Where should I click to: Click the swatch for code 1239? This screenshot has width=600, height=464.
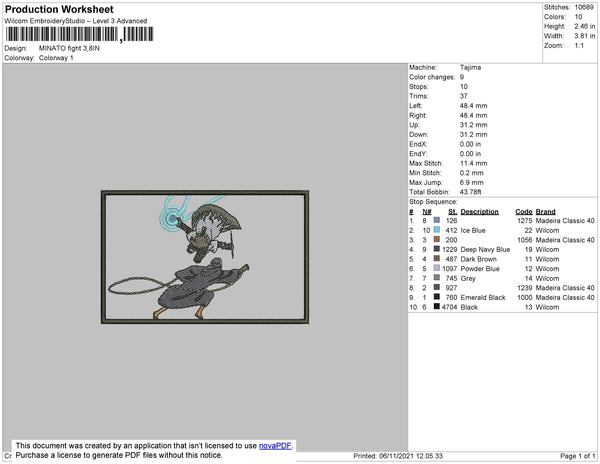click(437, 287)
